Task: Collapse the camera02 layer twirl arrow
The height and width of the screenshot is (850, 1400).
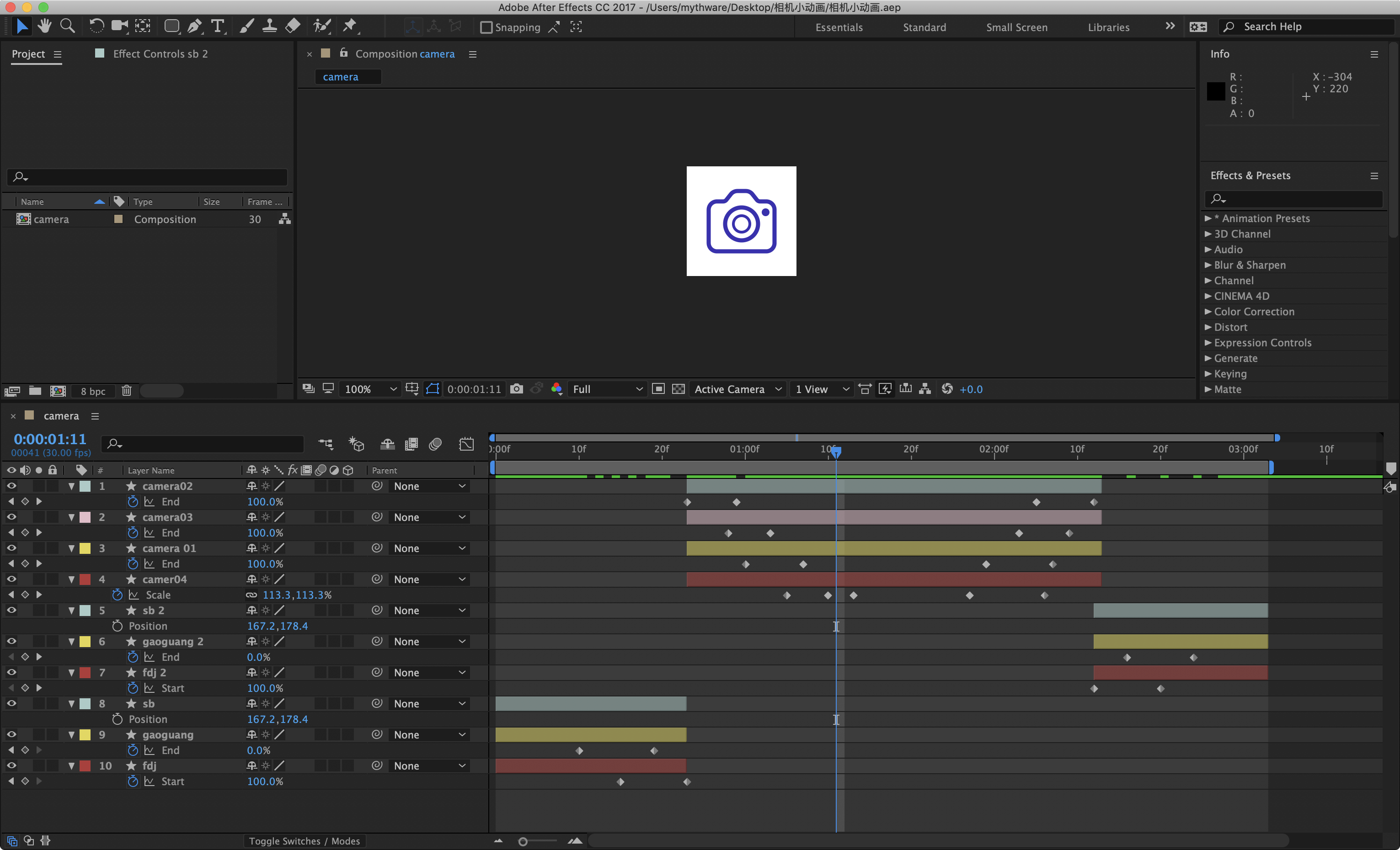Action: [71, 486]
